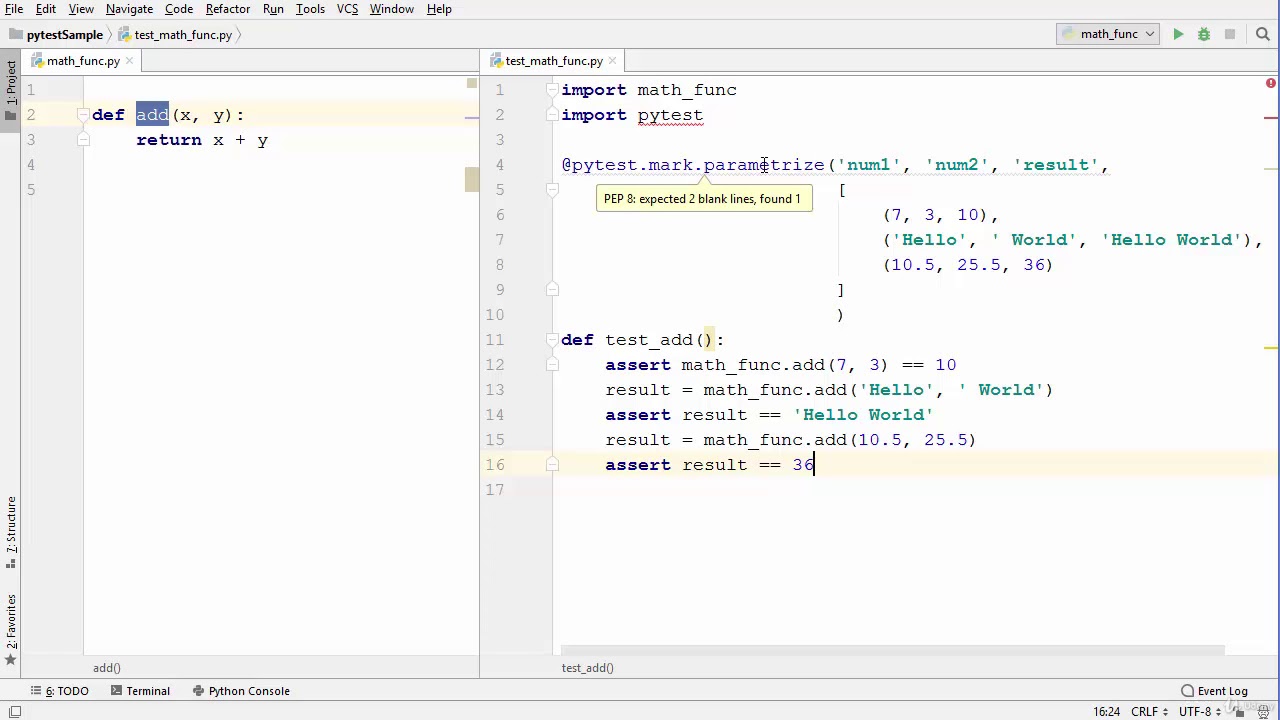Open the VCS menu
The image size is (1280, 720).
pyautogui.click(x=347, y=9)
